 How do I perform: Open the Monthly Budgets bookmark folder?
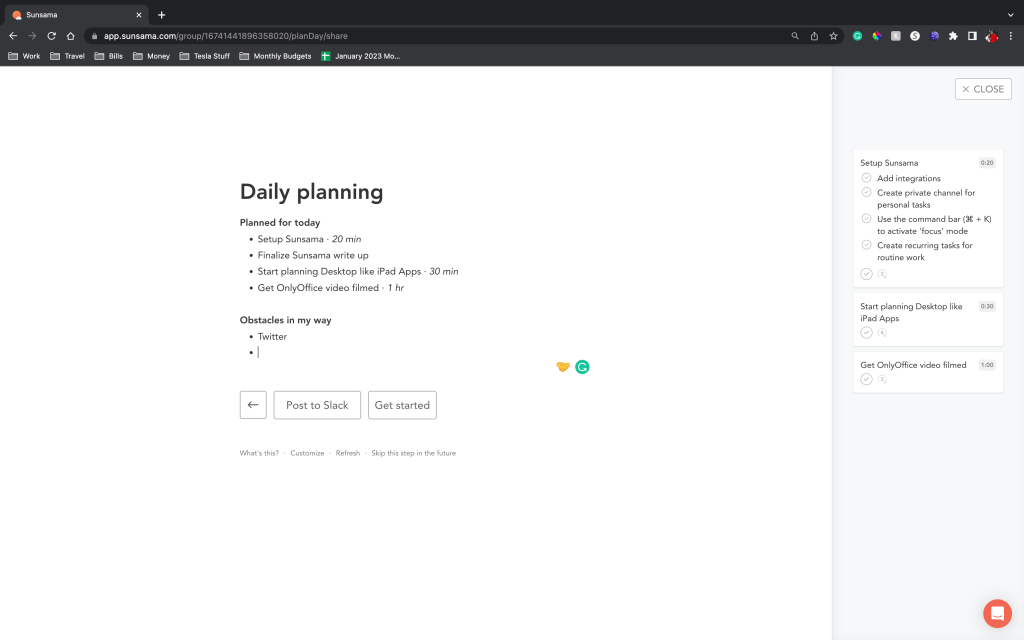pyautogui.click(x=275, y=56)
